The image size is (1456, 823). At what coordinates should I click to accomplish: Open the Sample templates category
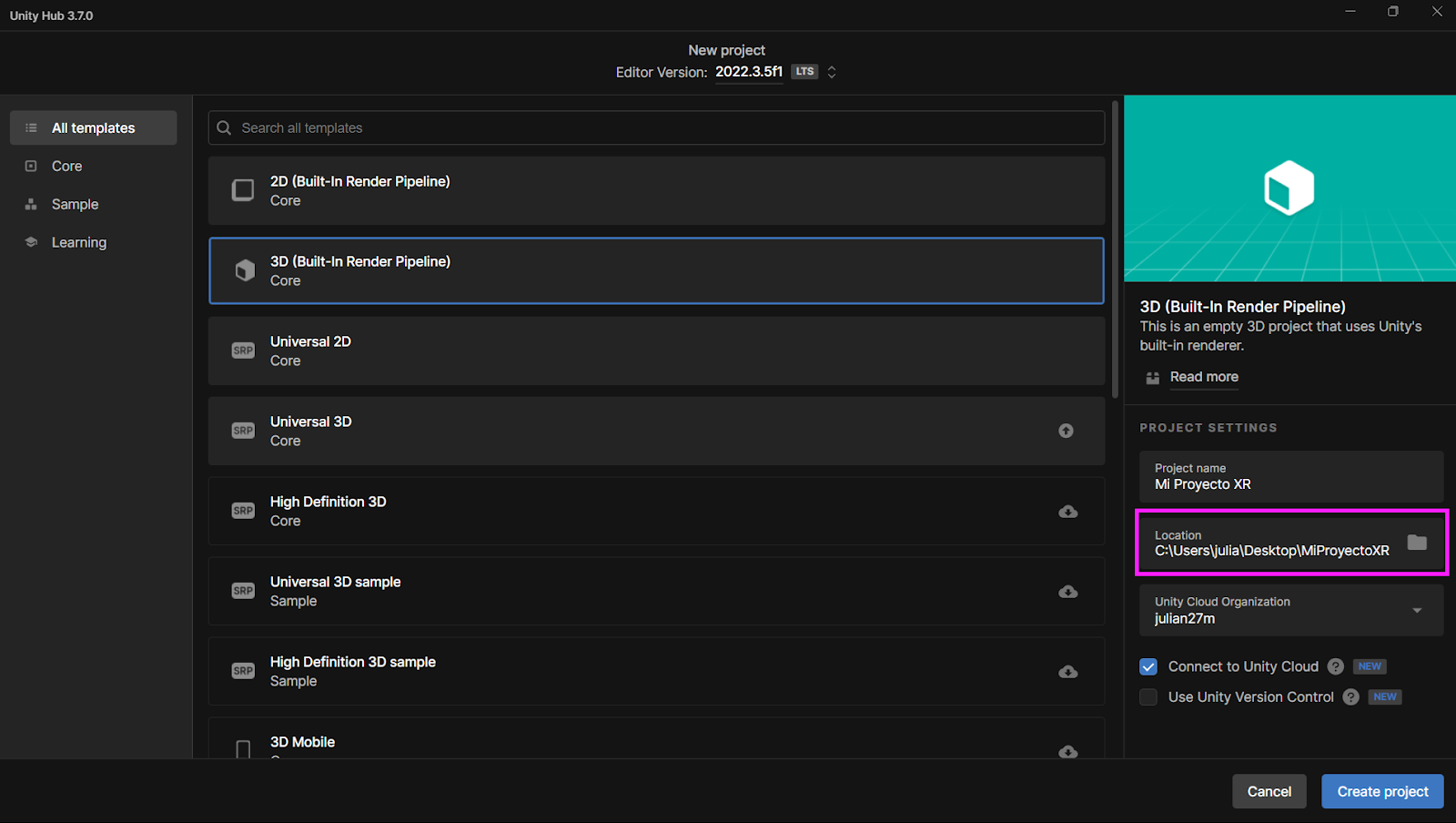point(75,205)
